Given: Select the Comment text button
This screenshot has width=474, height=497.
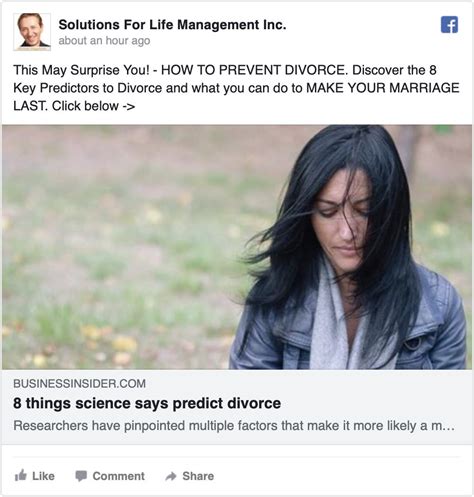Looking at the screenshot, I should pos(118,476).
